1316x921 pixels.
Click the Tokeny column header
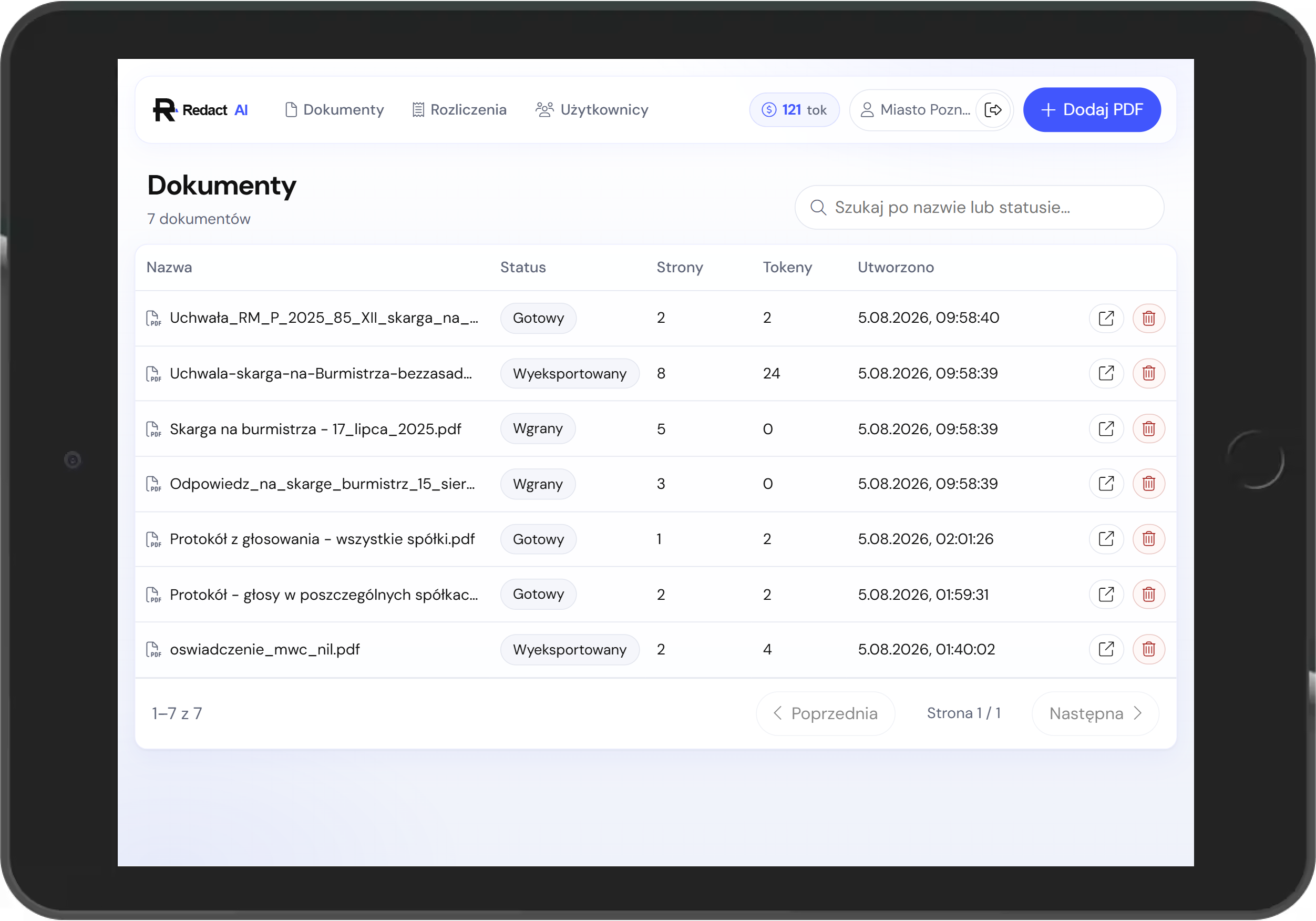click(x=787, y=267)
